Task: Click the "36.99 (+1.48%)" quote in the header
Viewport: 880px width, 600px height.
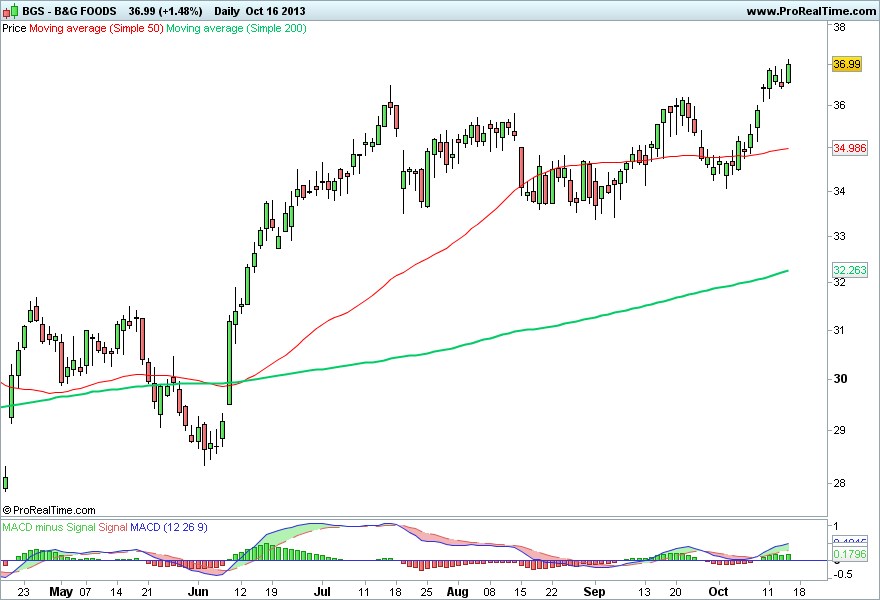Action: click(x=165, y=11)
